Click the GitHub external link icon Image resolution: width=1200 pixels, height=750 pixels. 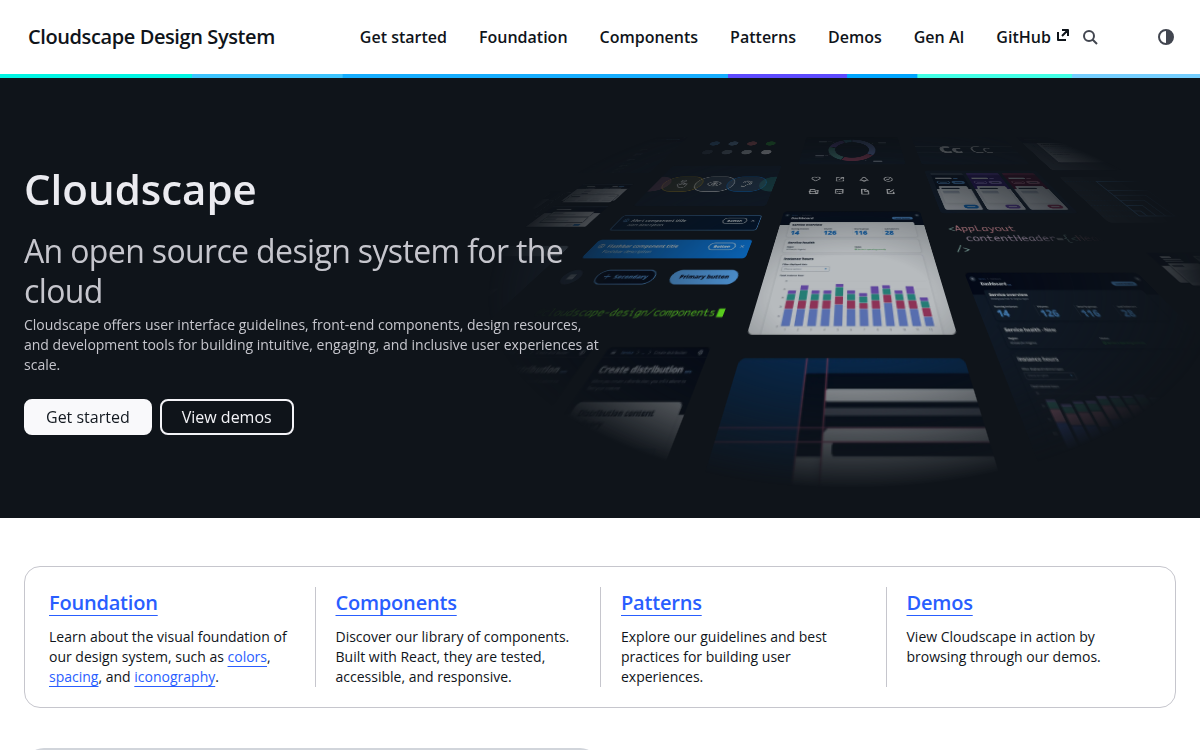pos(1063,35)
